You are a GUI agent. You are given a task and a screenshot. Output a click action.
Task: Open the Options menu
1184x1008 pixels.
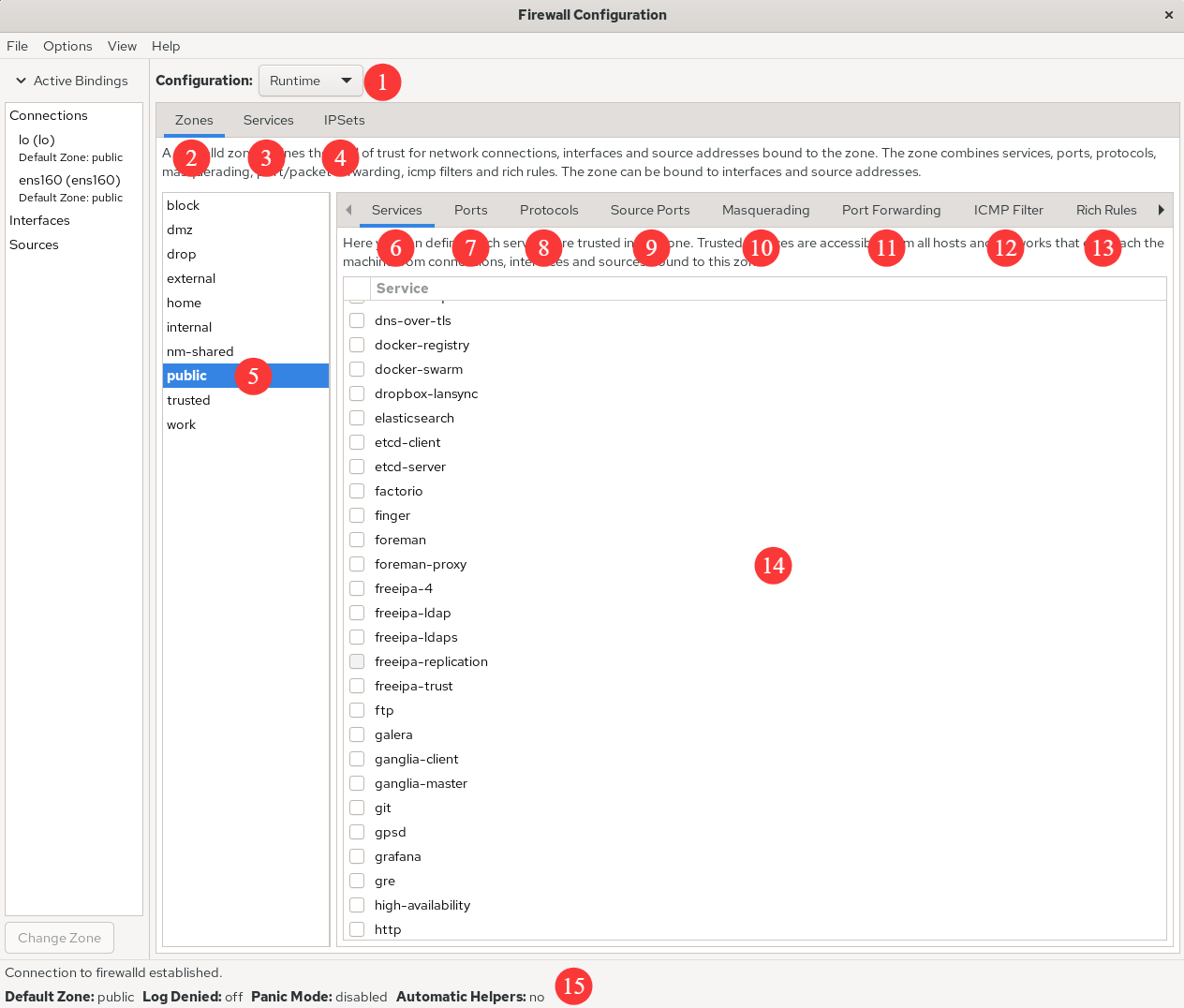pos(67,46)
